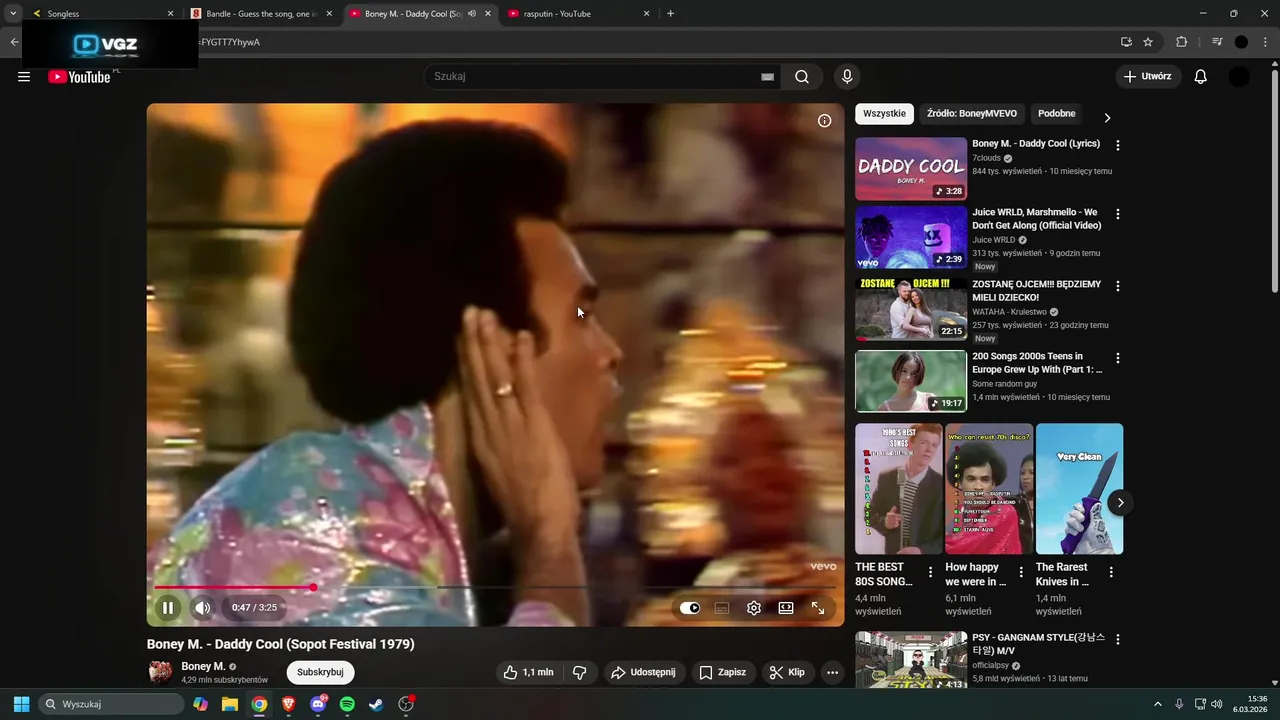
Task: Open options for ZOSTANĘ OJCEM video
Action: coord(1118,287)
